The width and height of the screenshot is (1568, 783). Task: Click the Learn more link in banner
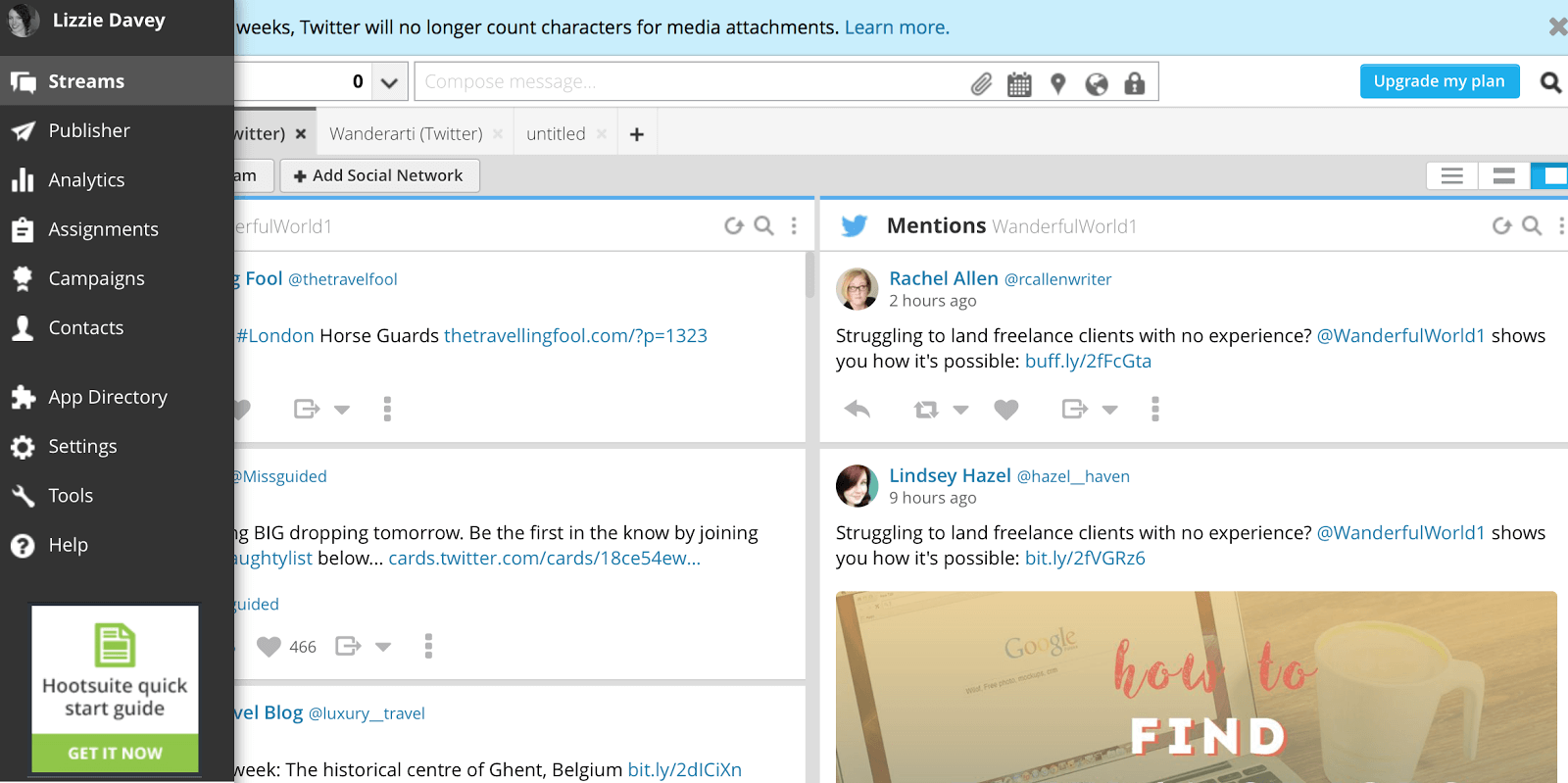(897, 27)
